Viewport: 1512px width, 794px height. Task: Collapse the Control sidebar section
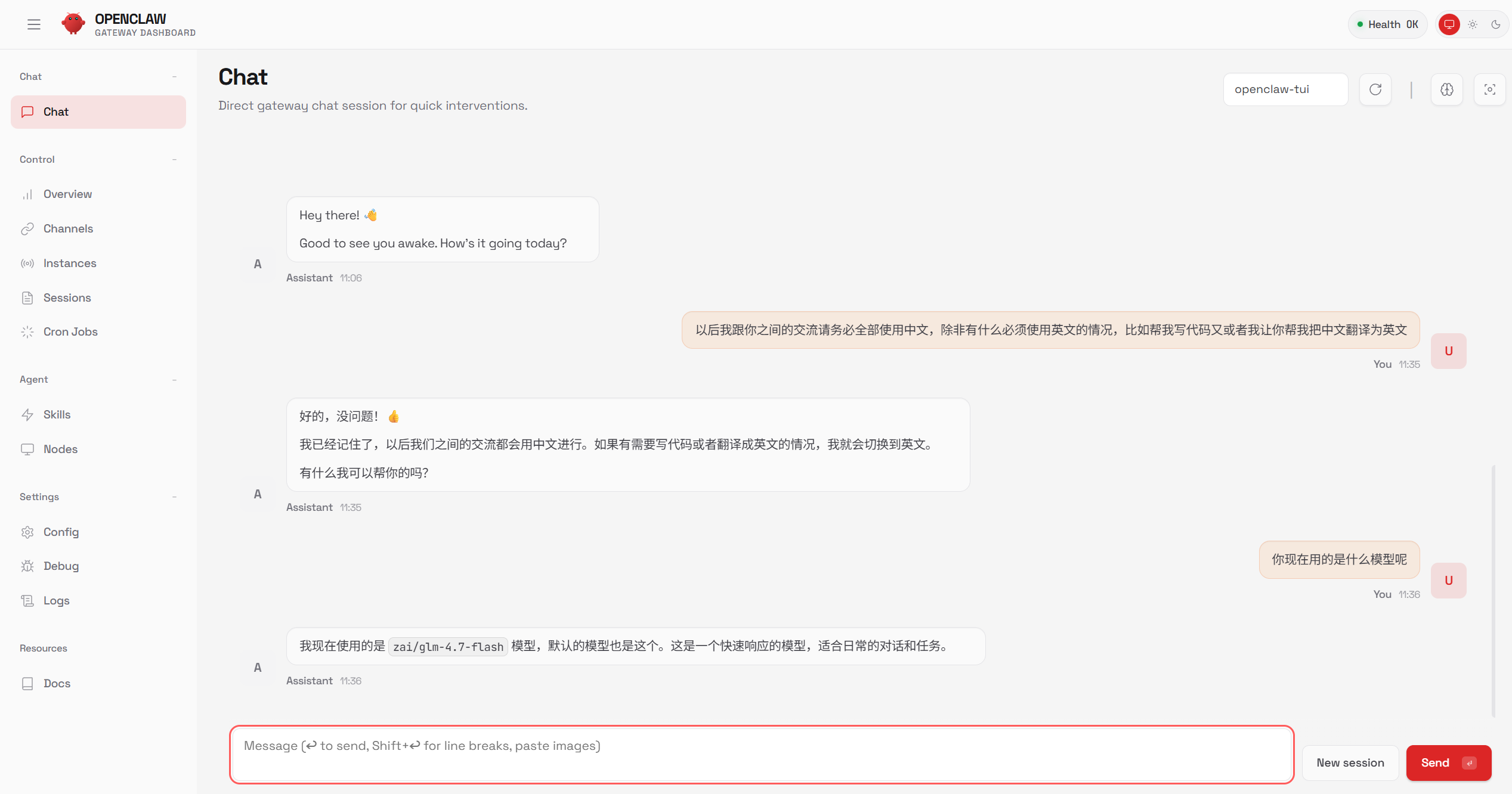coord(174,159)
